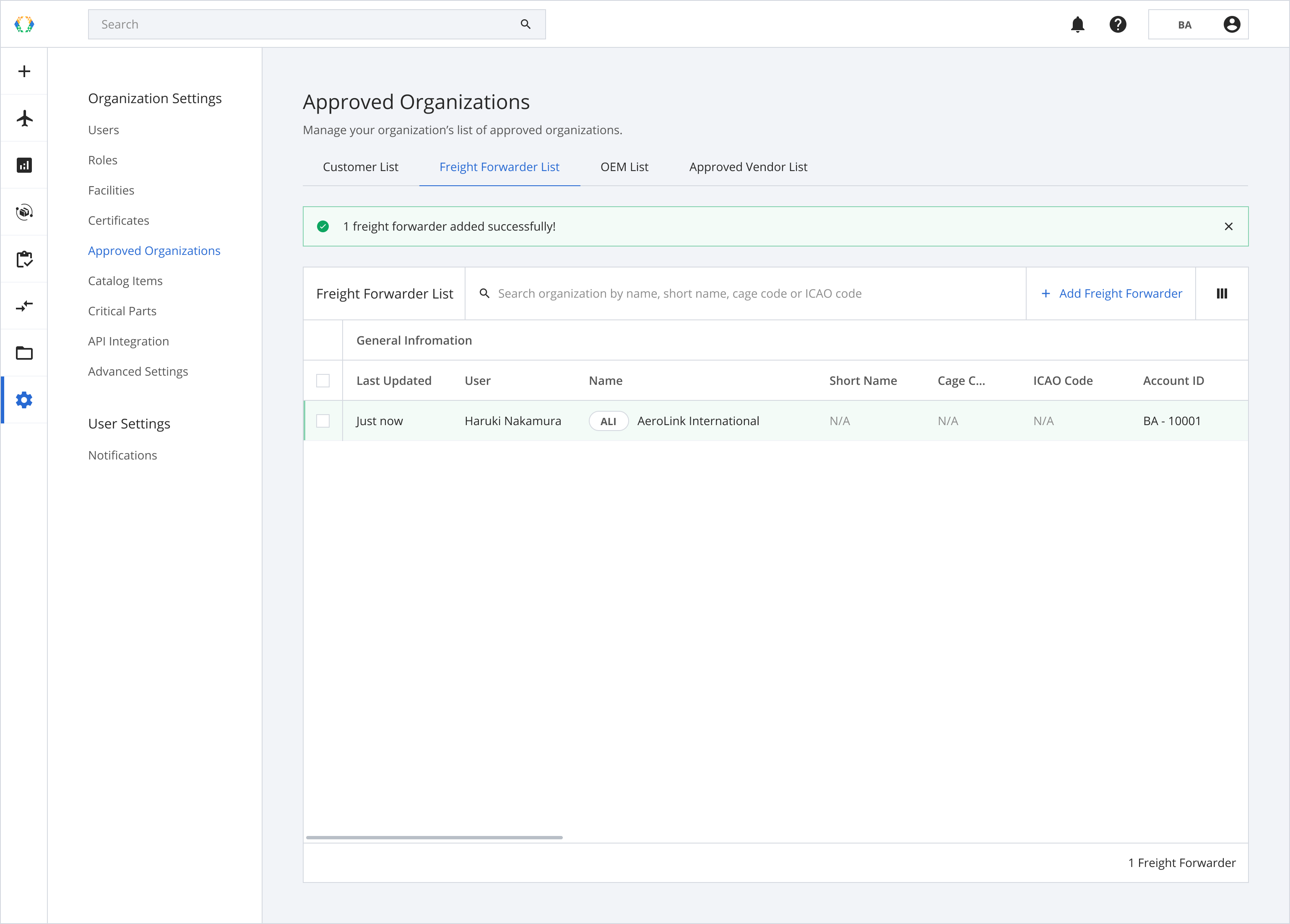Viewport: 1290px width, 924px height.
Task: Click the app logo in the top-left corner
Action: tap(24, 24)
